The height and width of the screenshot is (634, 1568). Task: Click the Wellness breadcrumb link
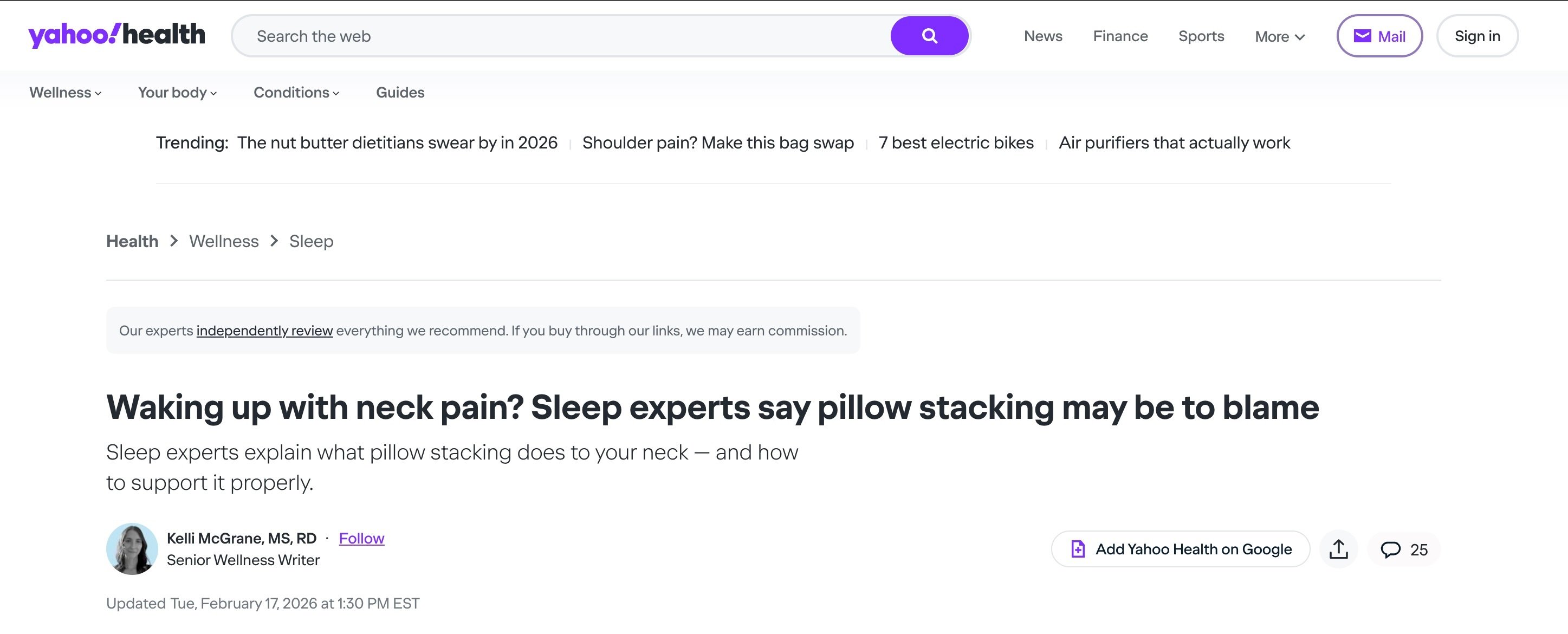pyautogui.click(x=223, y=241)
